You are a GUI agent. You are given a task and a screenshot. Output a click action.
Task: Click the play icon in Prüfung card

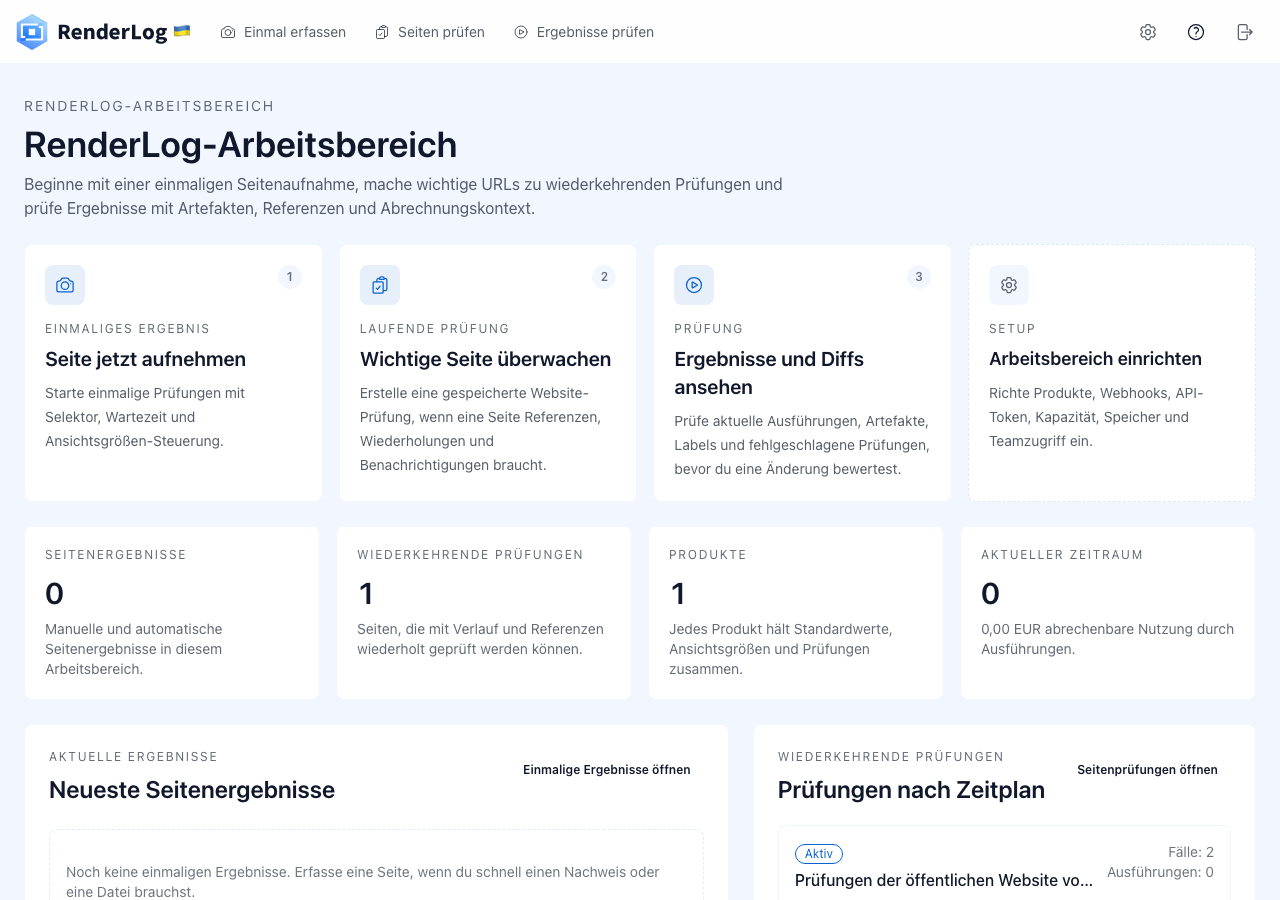click(x=694, y=285)
